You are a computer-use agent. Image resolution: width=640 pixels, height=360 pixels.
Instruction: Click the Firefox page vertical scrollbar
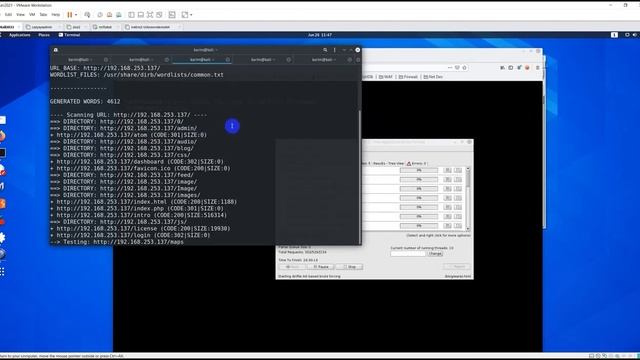coord(544,155)
